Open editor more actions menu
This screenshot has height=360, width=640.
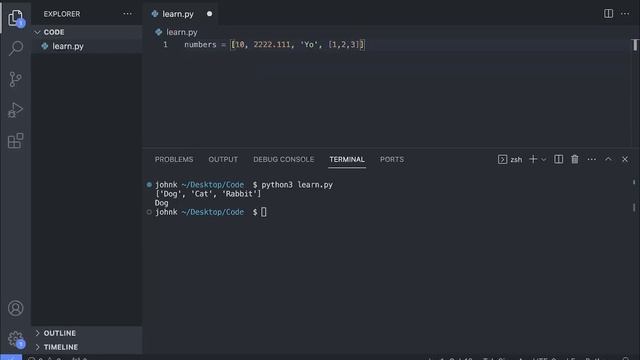[625, 14]
